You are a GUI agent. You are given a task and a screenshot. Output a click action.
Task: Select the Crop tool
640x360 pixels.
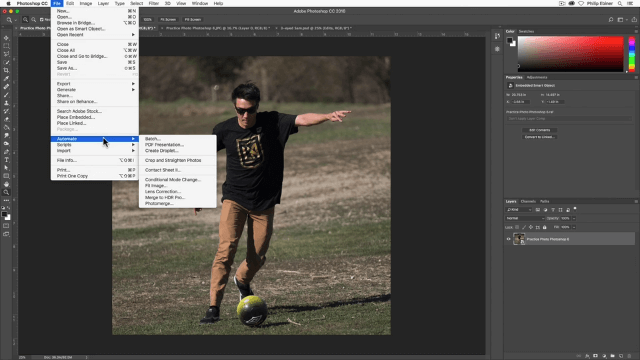[x=6, y=71]
